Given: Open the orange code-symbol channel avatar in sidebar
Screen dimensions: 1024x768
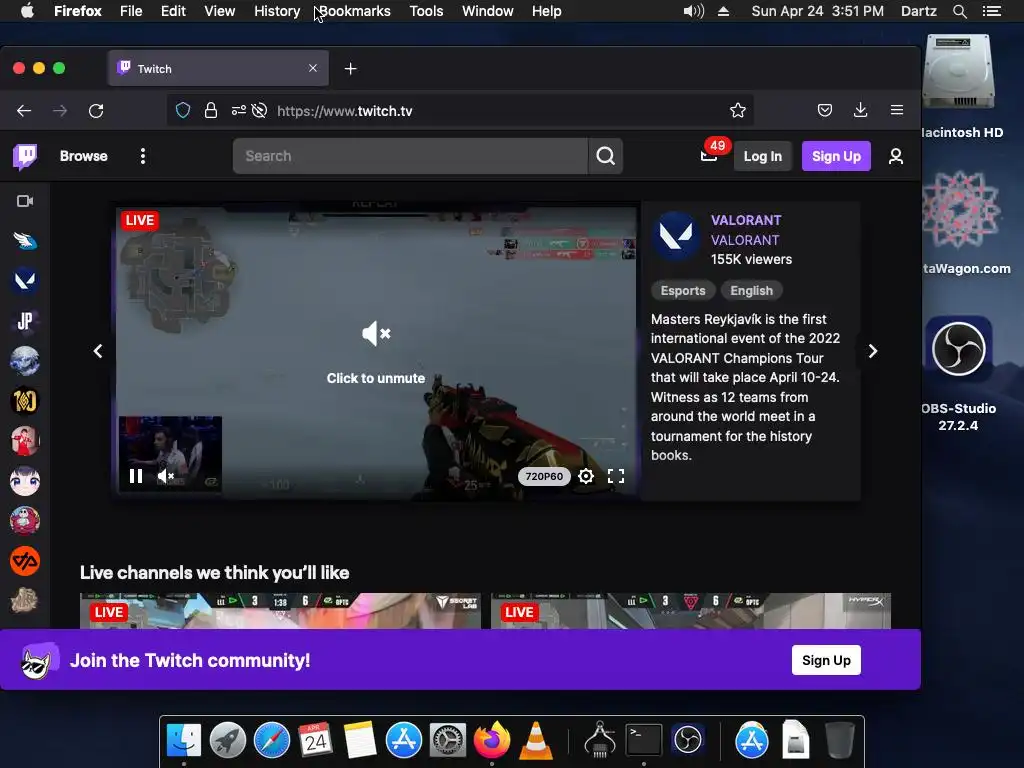Looking at the screenshot, I should point(25,561).
